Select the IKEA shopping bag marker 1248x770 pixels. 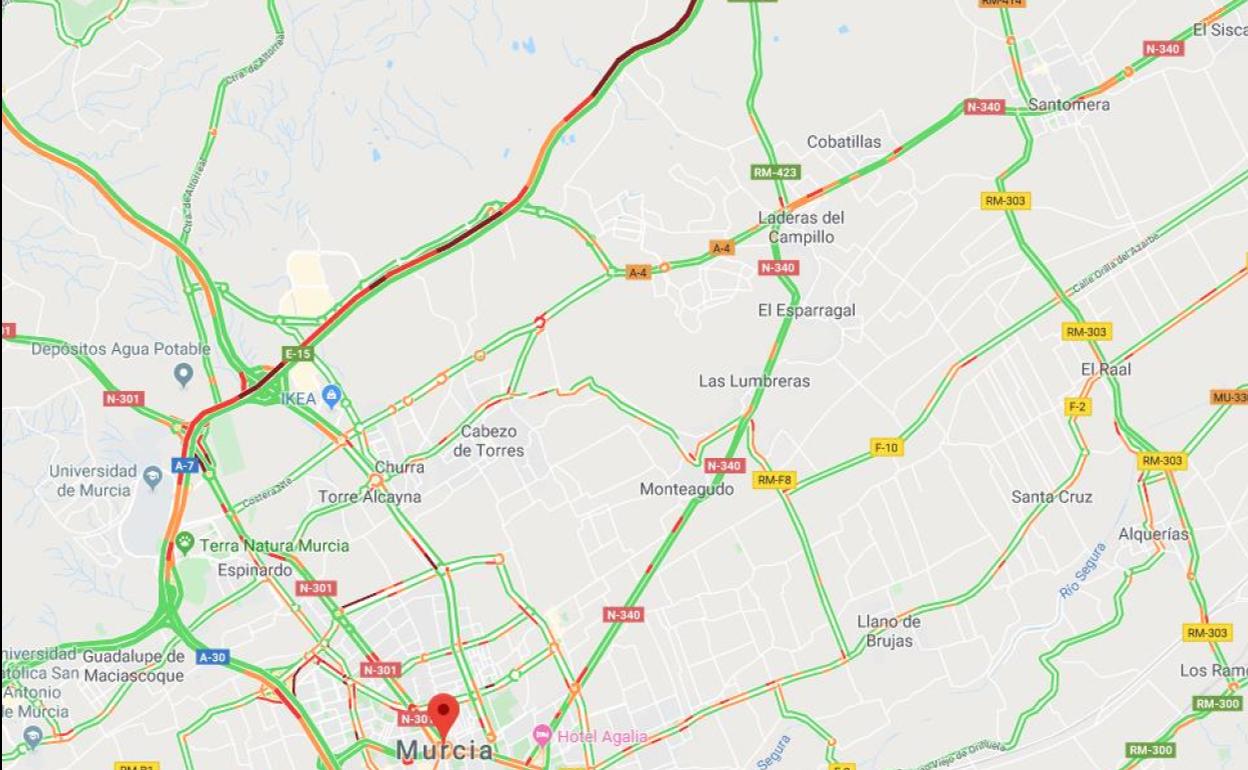(x=332, y=397)
